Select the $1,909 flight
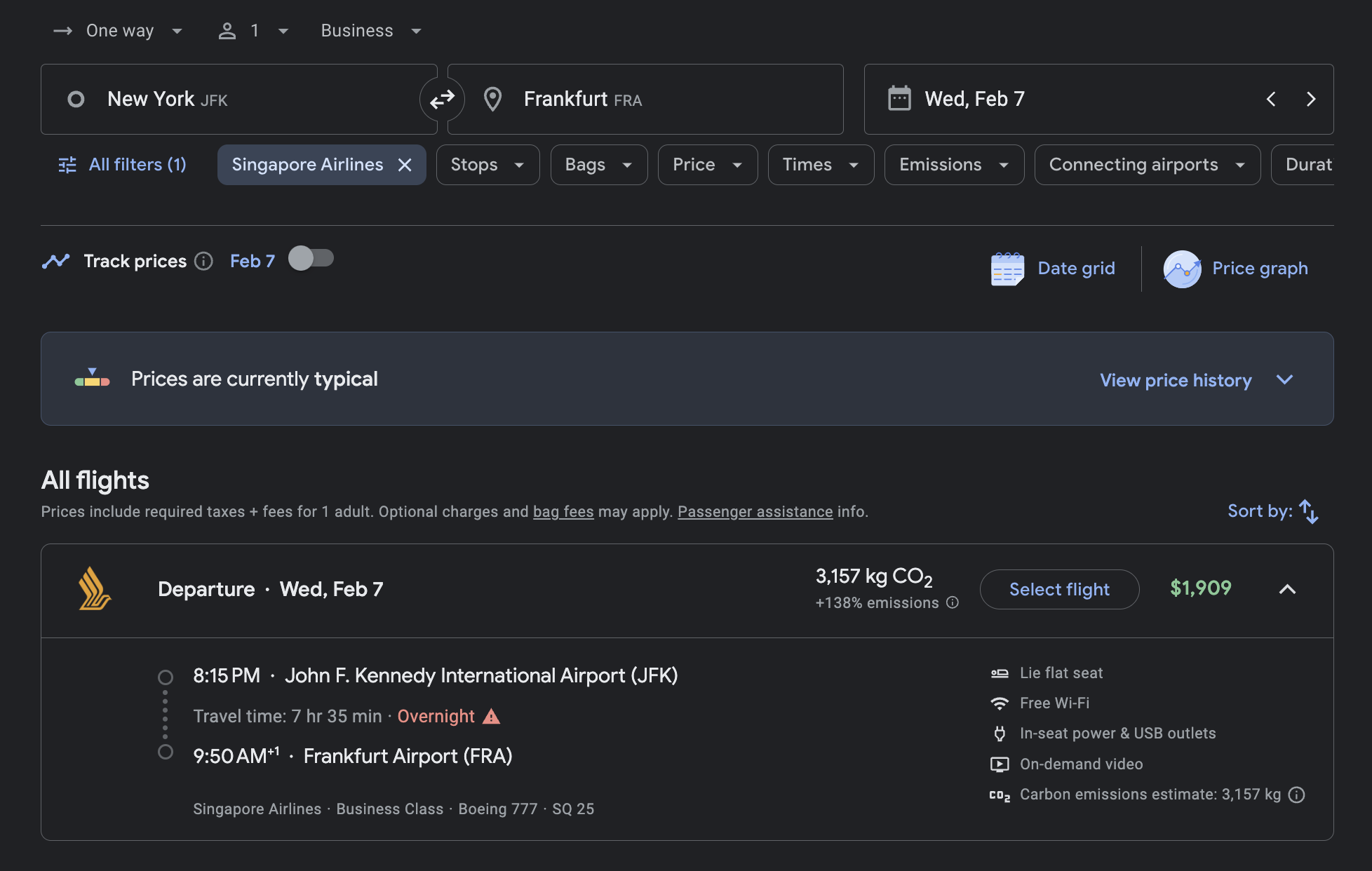The width and height of the screenshot is (1372, 871). 1059,589
